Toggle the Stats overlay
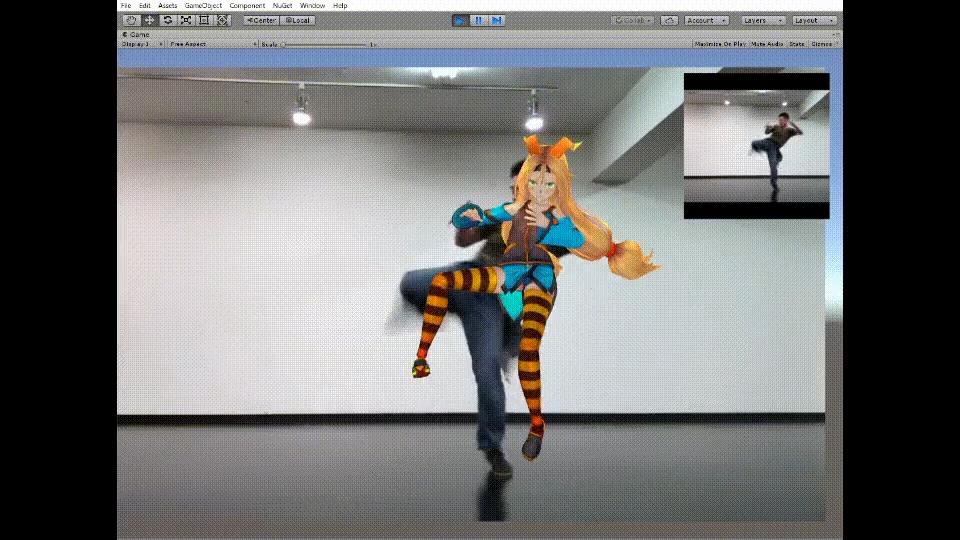 pyautogui.click(x=797, y=44)
